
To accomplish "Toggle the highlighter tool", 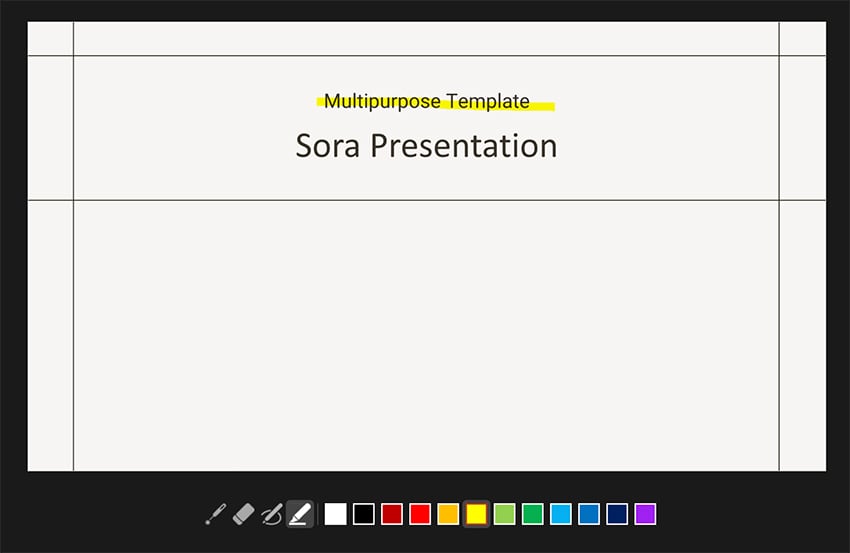I will [x=300, y=514].
